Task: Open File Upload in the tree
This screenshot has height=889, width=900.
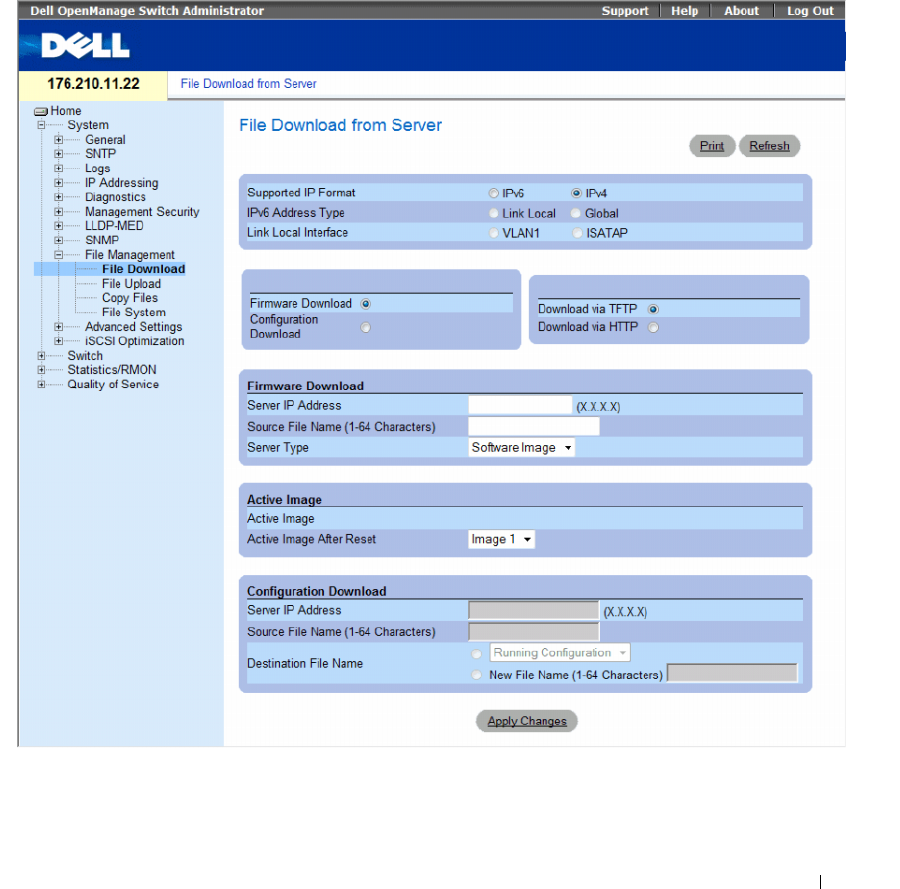Action: 131,284
